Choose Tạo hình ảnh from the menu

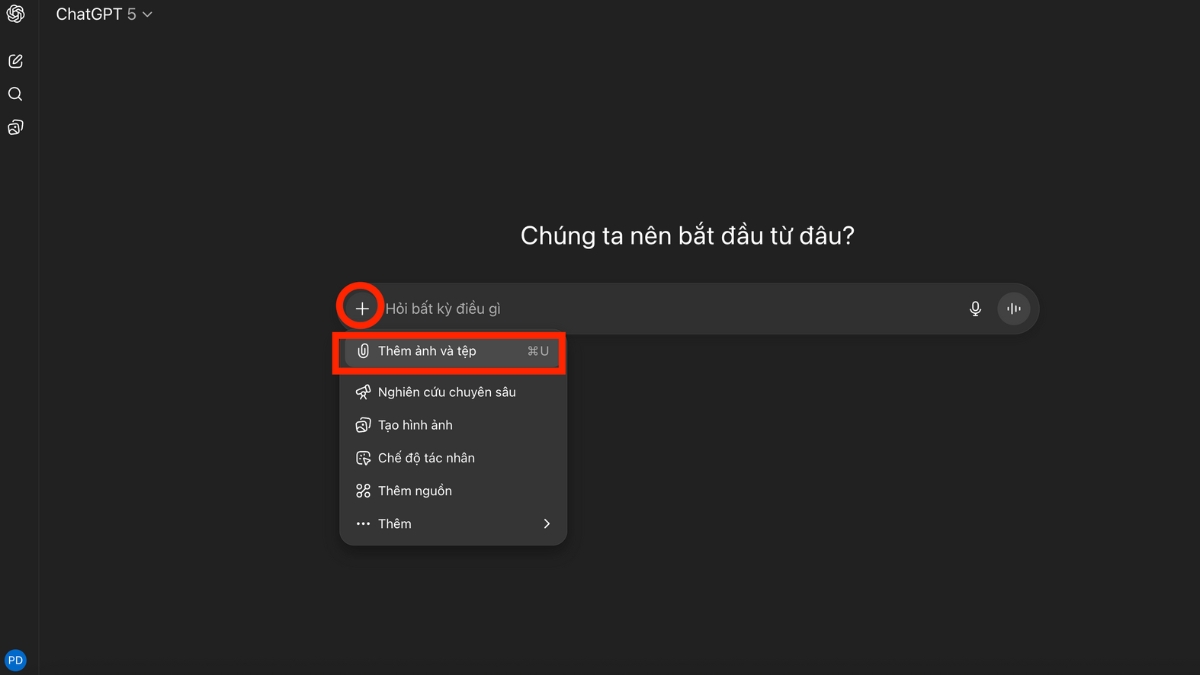coord(415,424)
